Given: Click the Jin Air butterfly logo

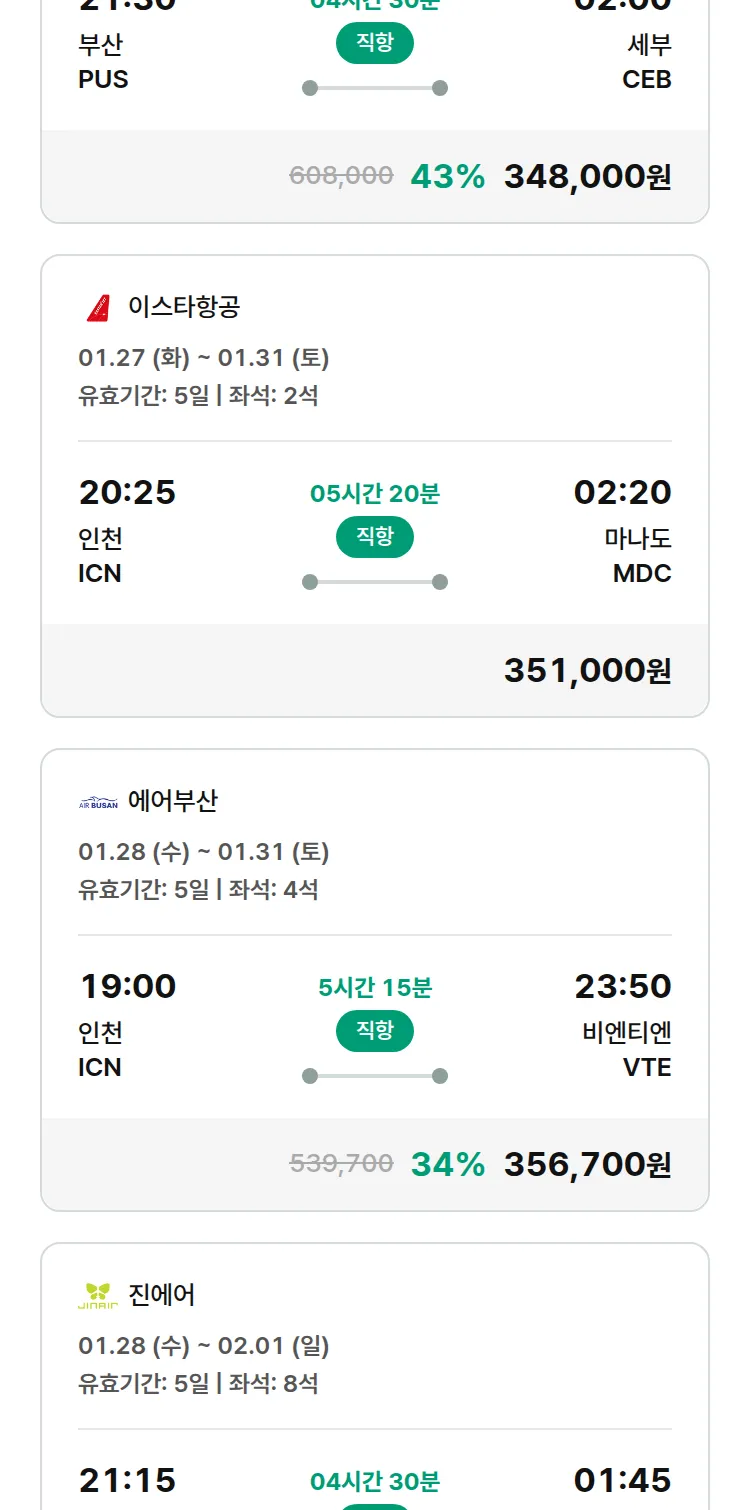Looking at the screenshot, I should point(98,1296).
